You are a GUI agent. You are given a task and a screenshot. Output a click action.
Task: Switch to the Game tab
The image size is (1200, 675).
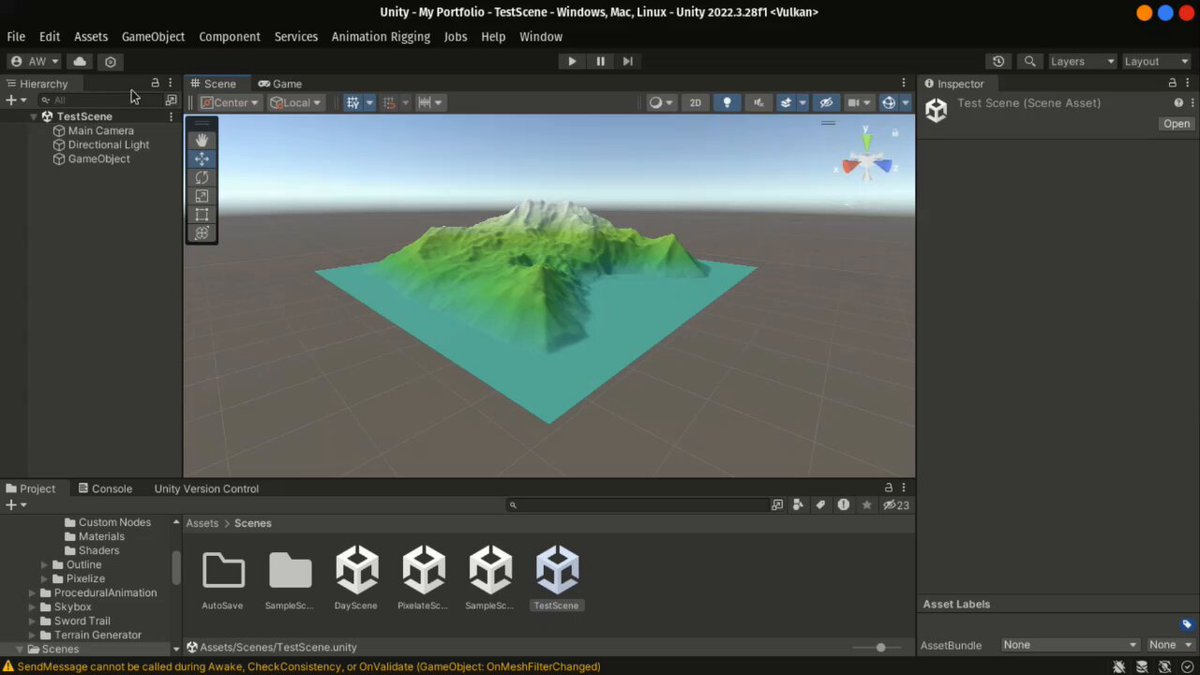(280, 84)
